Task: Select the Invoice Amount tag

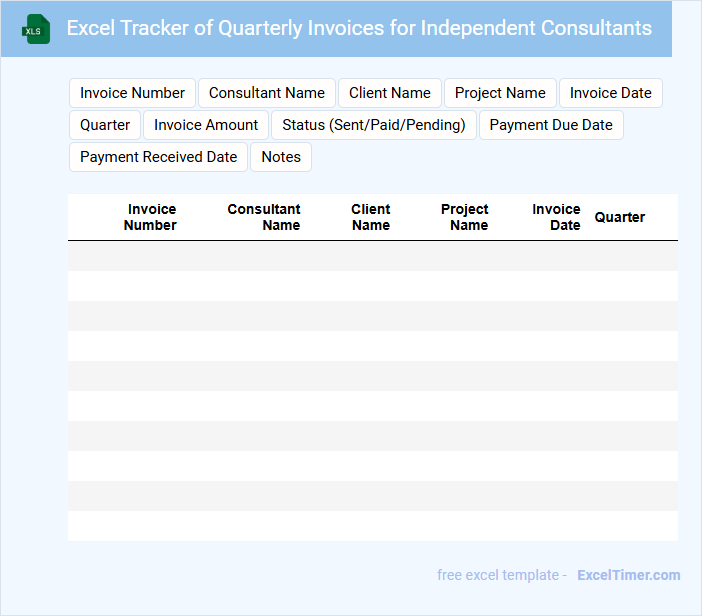Action: (206, 125)
